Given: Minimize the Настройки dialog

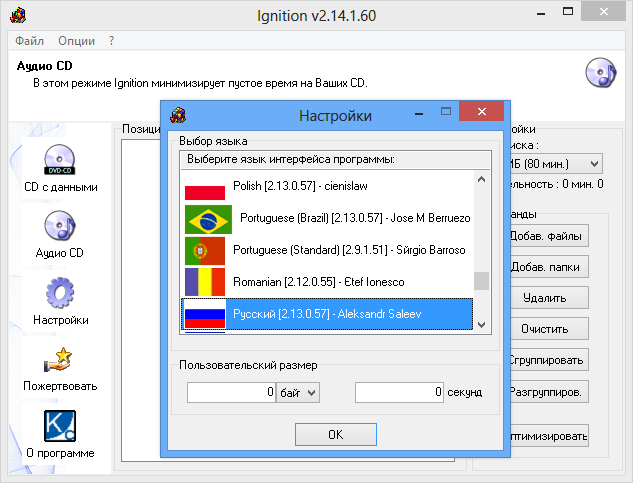Looking at the screenshot, I should tap(419, 114).
